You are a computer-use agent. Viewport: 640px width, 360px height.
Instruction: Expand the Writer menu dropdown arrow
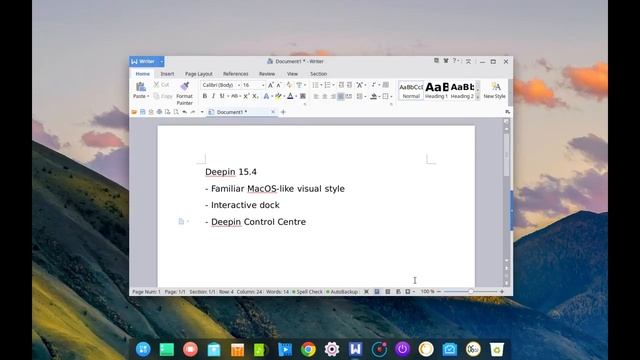coord(162,62)
